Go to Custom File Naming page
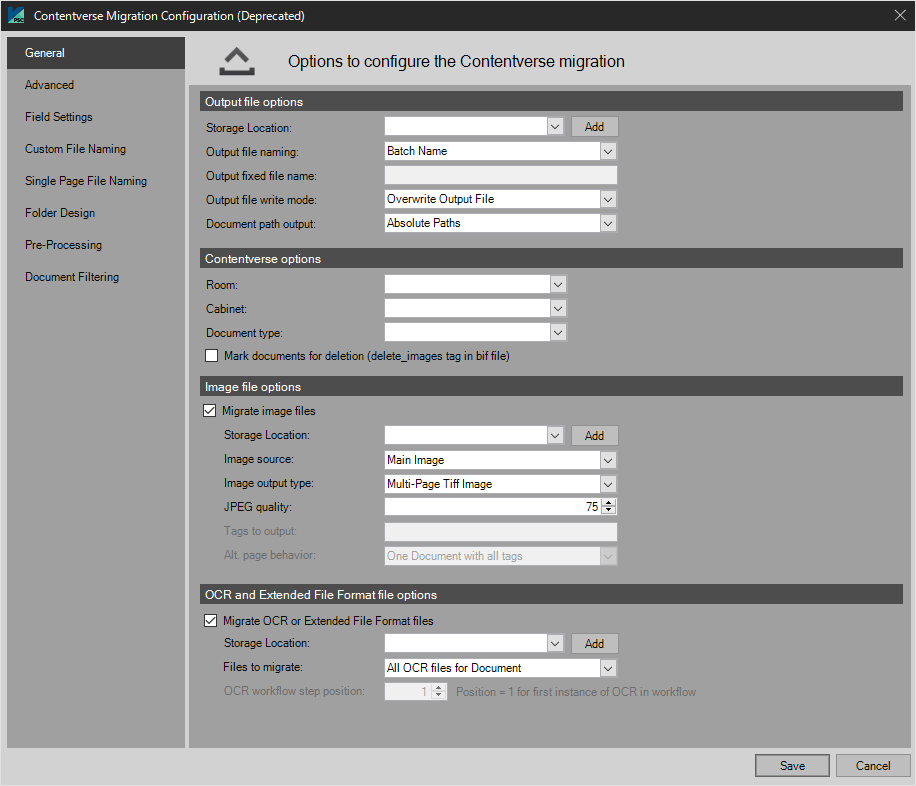This screenshot has height=786, width=916. coord(96,149)
